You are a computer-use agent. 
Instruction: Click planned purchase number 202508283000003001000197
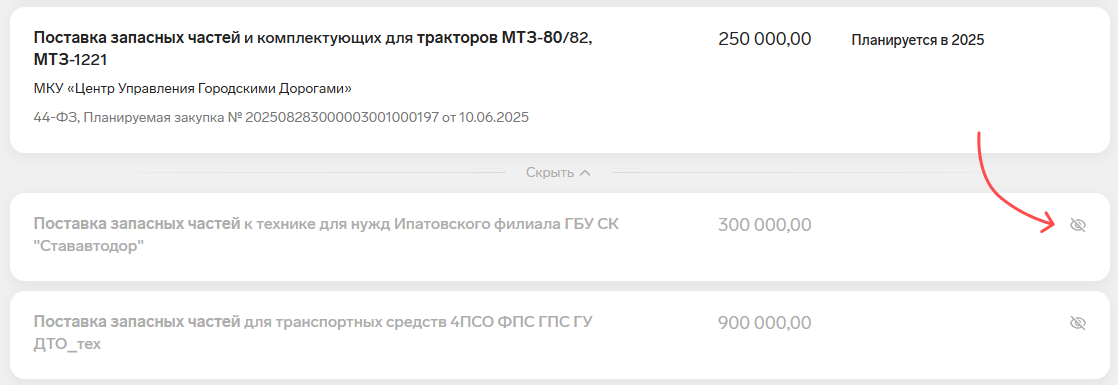337,118
